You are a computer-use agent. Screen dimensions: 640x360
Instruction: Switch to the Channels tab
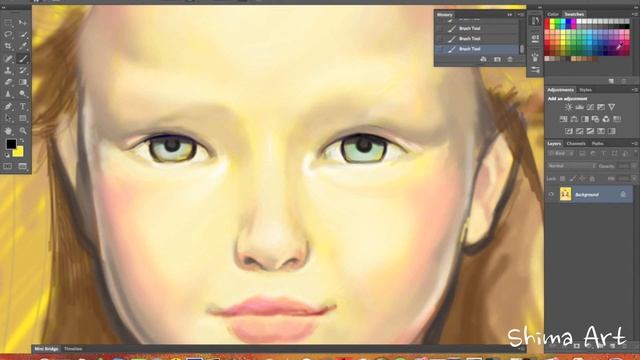(576, 144)
